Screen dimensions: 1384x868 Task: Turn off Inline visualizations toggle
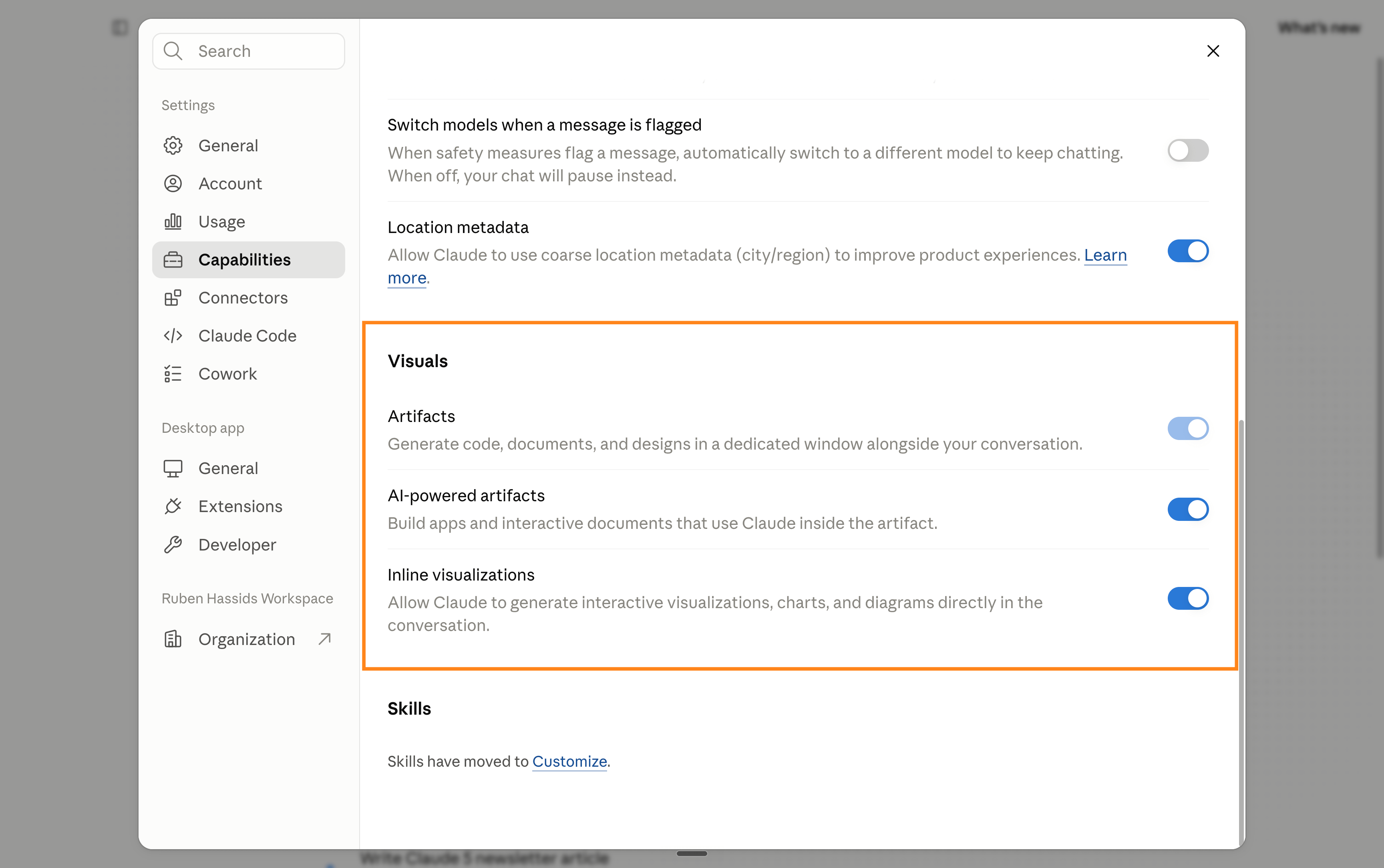point(1188,598)
